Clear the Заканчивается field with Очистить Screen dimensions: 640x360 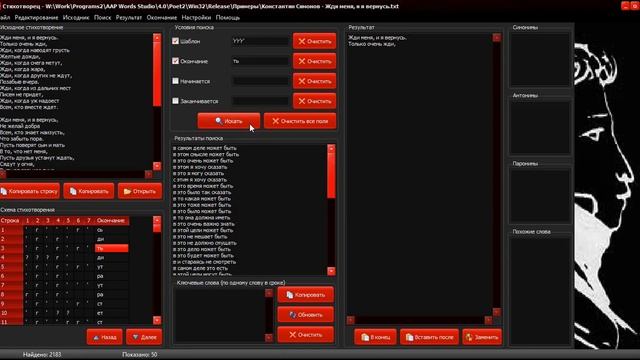point(314,101)
